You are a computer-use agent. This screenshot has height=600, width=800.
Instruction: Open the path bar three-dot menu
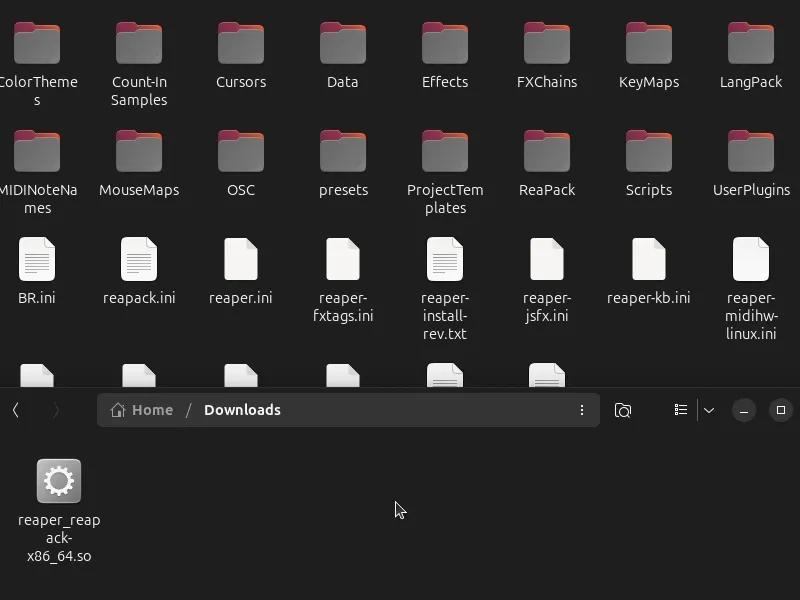(582, 410)
